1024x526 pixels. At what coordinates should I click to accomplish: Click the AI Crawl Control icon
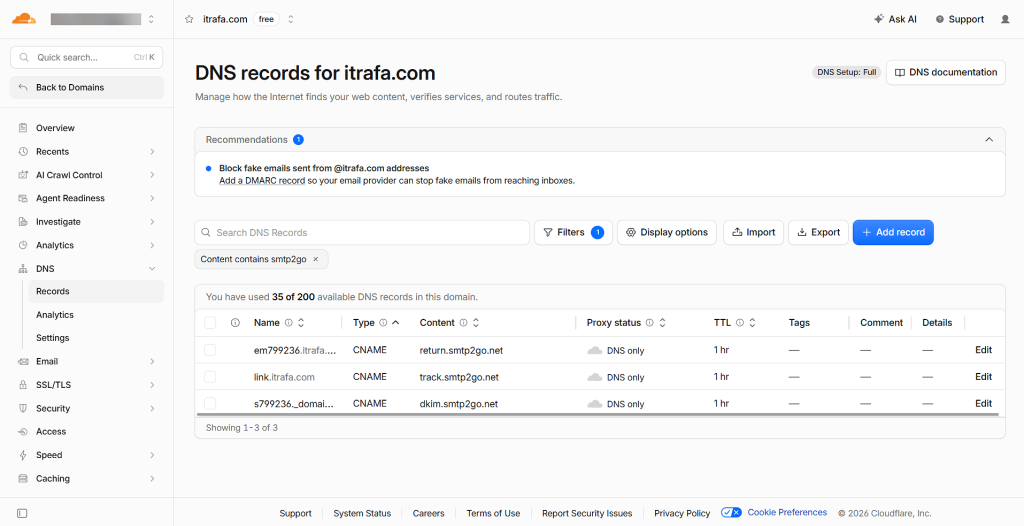click(x=24, y=175)
